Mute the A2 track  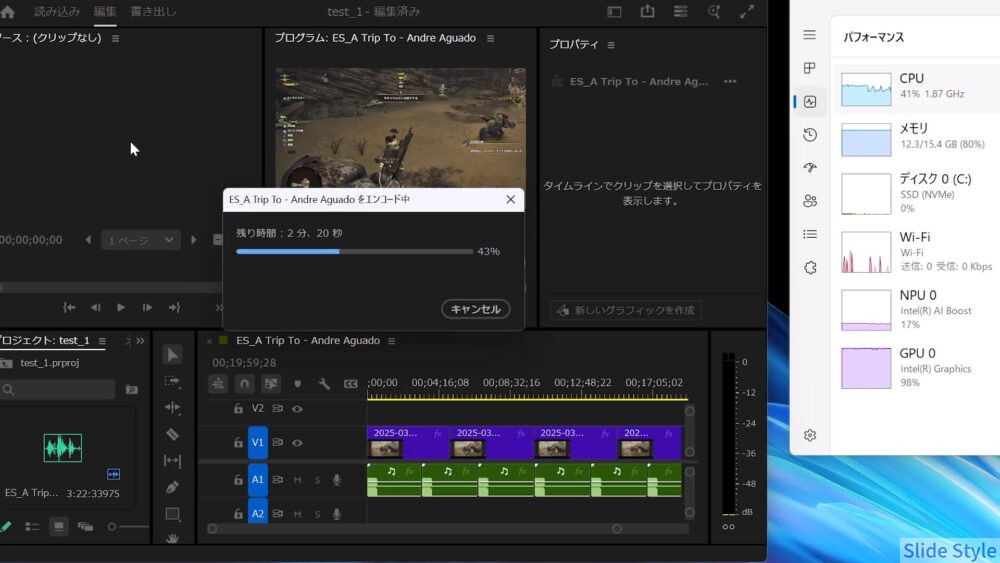pyautogui.click(x=297, y=514)
